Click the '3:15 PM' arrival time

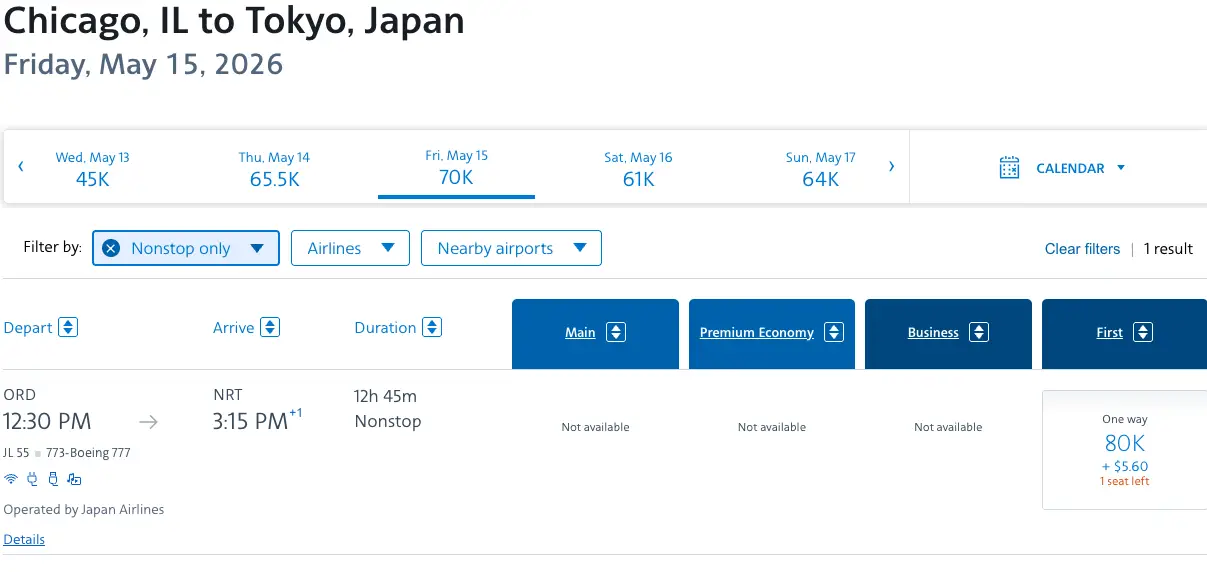pyautogui.click(x=250, y=422)
